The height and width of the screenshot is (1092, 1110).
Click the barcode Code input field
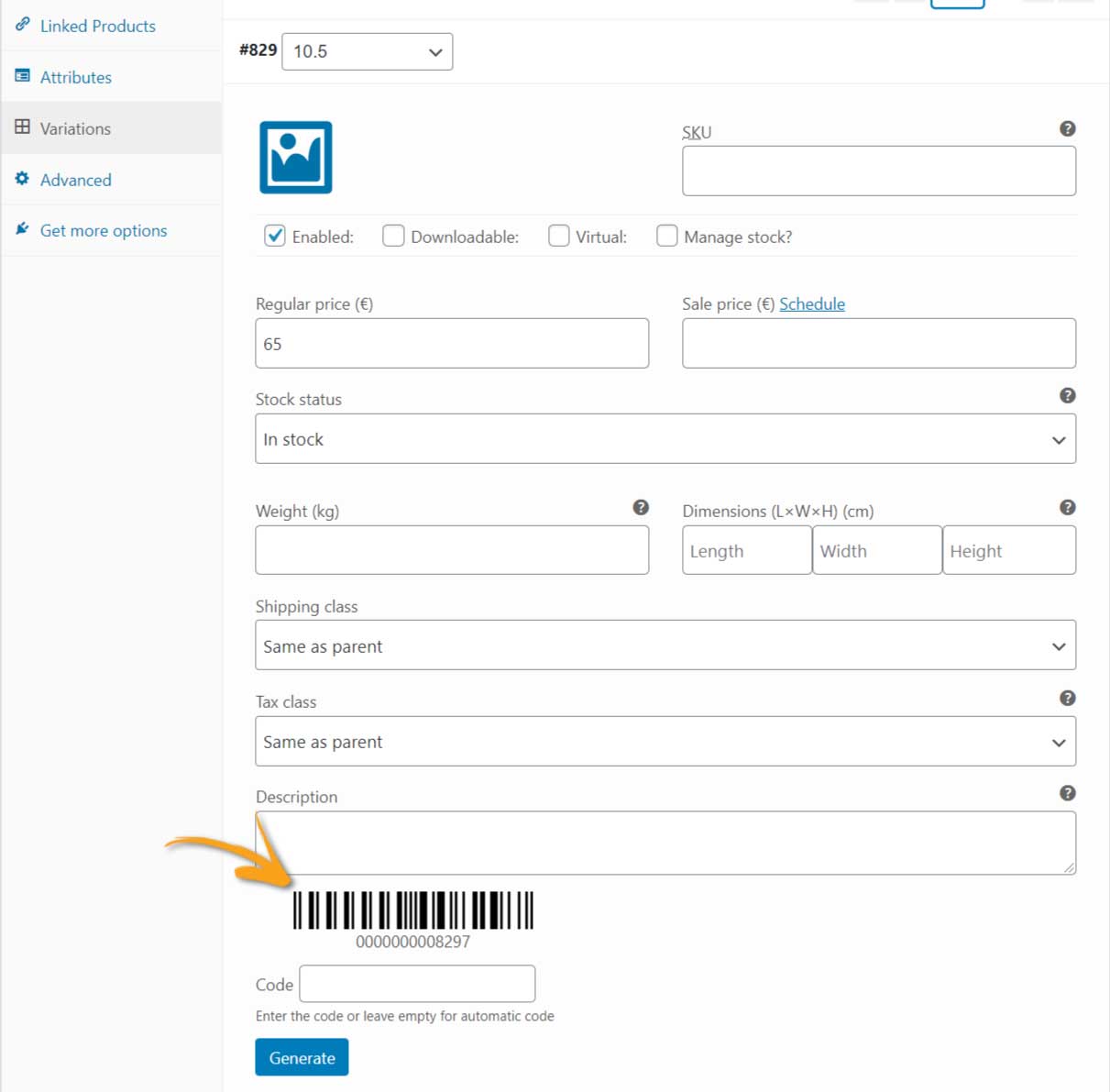[417, 984]
